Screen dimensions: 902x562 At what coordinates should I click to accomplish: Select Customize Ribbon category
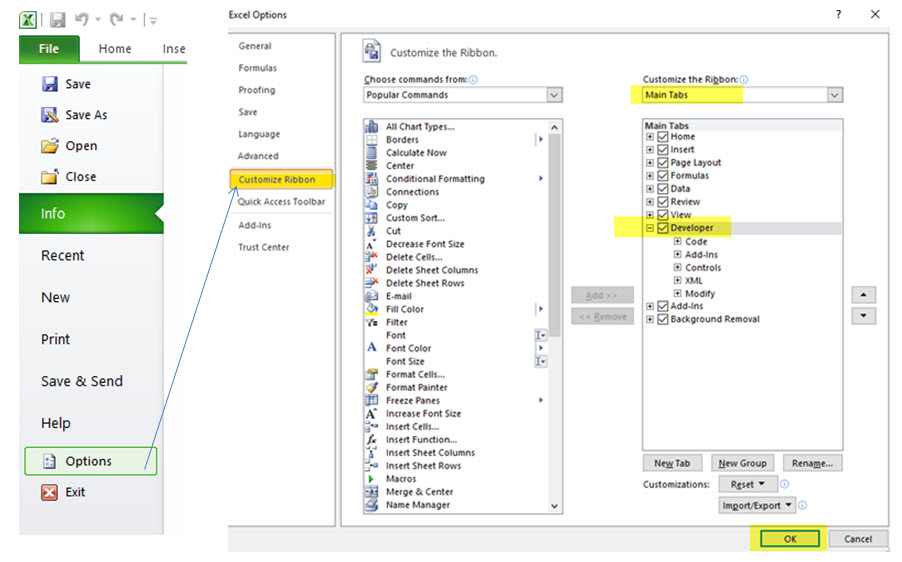(x=281, y=179)
